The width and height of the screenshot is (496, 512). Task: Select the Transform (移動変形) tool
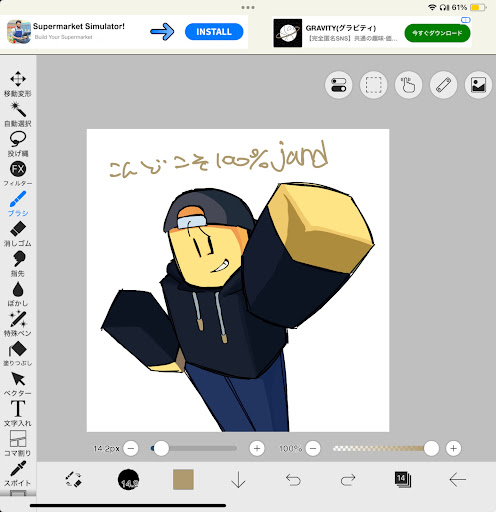pyautogui.click(x=18, y=84)
